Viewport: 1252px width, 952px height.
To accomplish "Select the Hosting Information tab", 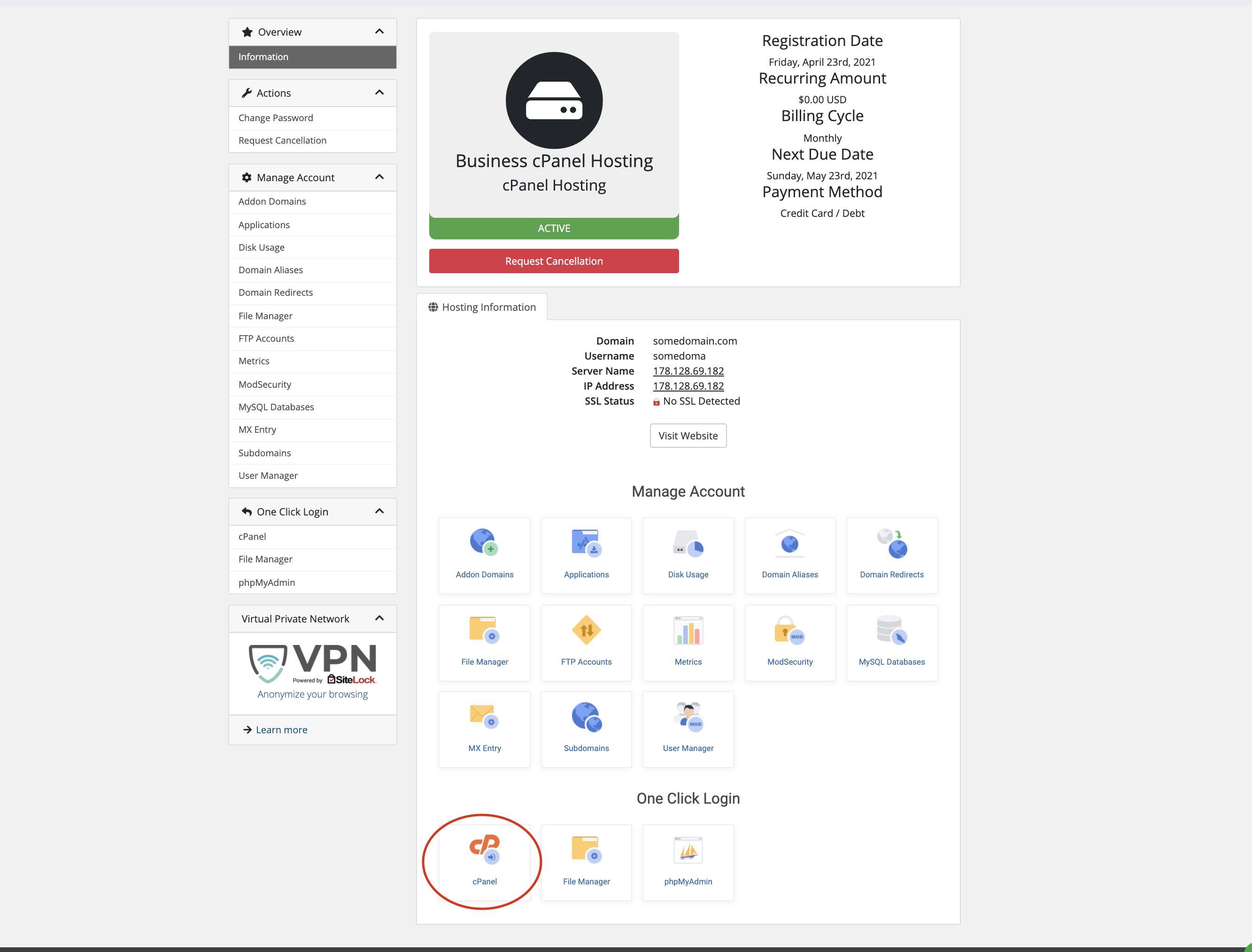I will tap(482, 307).
